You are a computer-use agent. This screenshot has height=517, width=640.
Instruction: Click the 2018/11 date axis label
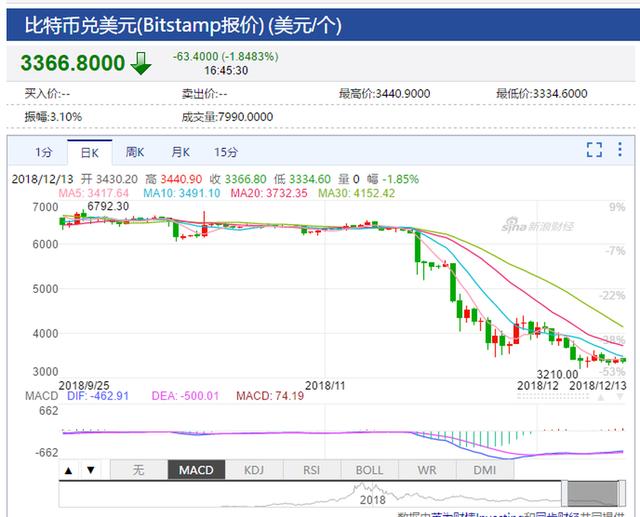coord(325,385)
